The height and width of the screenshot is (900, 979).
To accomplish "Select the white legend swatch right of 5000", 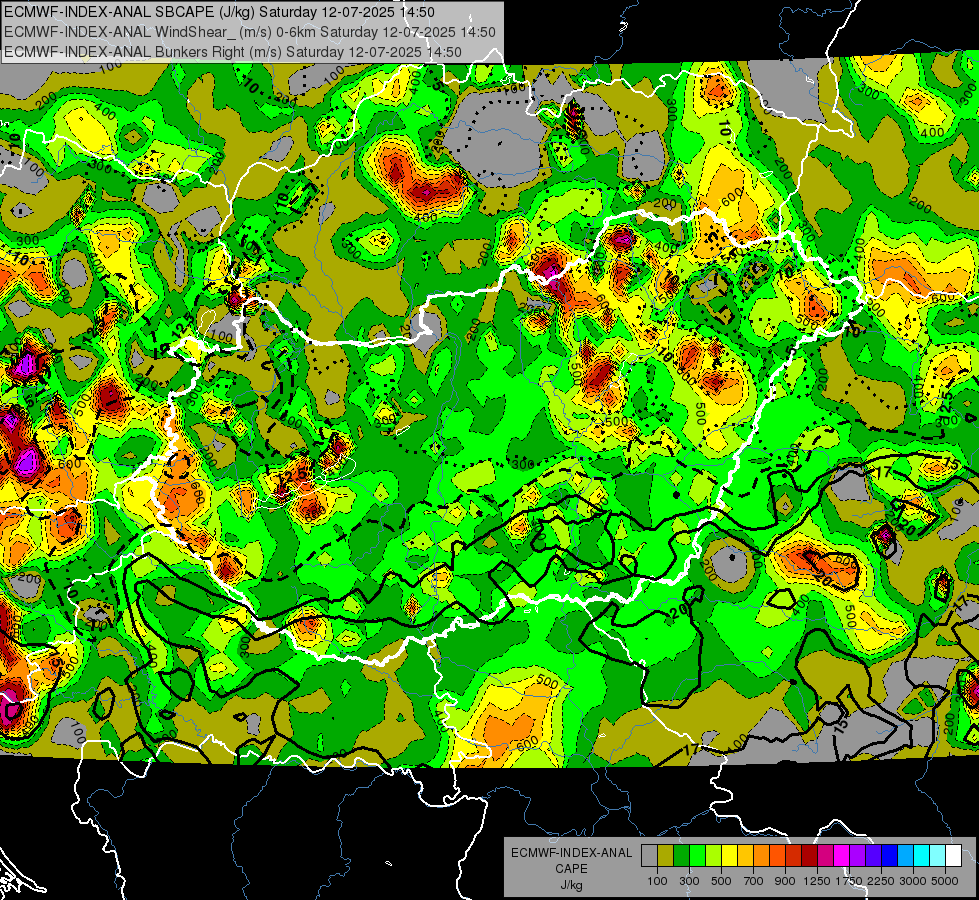I will tap(953, 856).
